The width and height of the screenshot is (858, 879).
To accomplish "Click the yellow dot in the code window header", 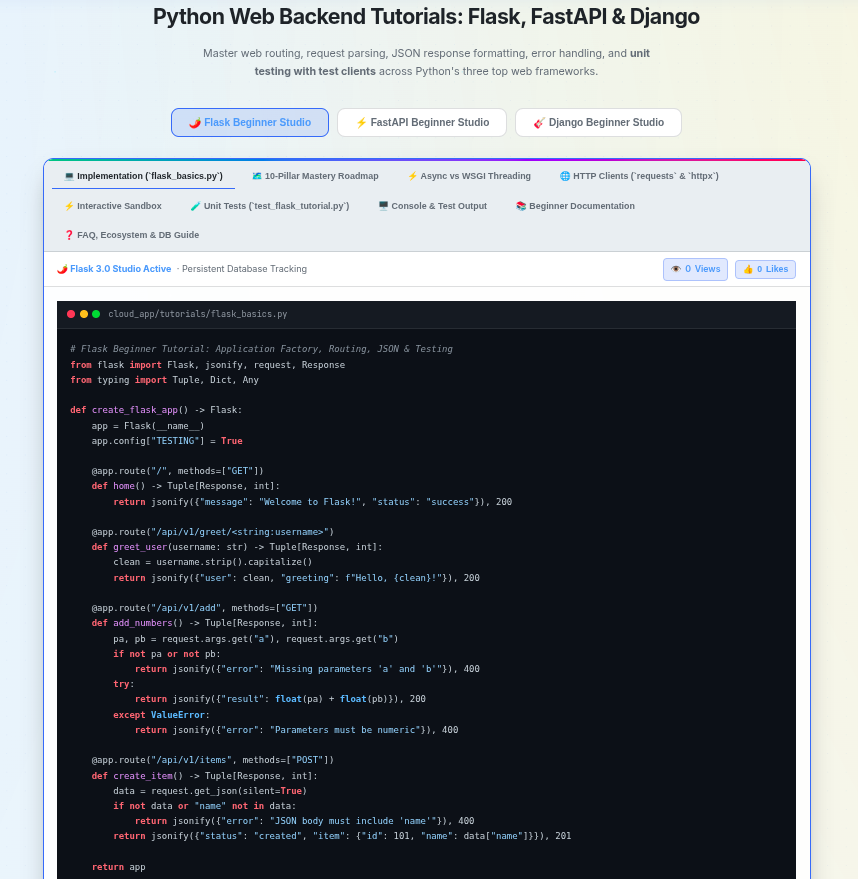I will 84,314.
